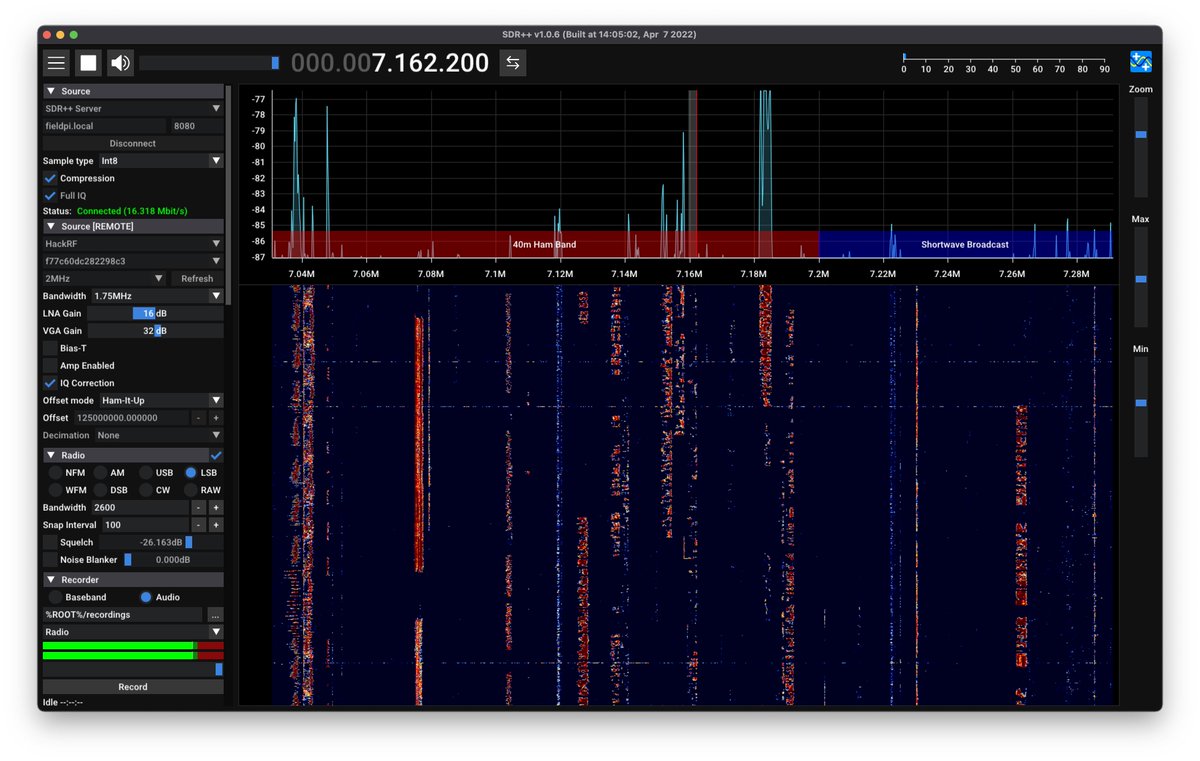Collapse the Source section header
Viewport: 1200px width, 761px height.
pyautogui.click(x=133, y=91)
